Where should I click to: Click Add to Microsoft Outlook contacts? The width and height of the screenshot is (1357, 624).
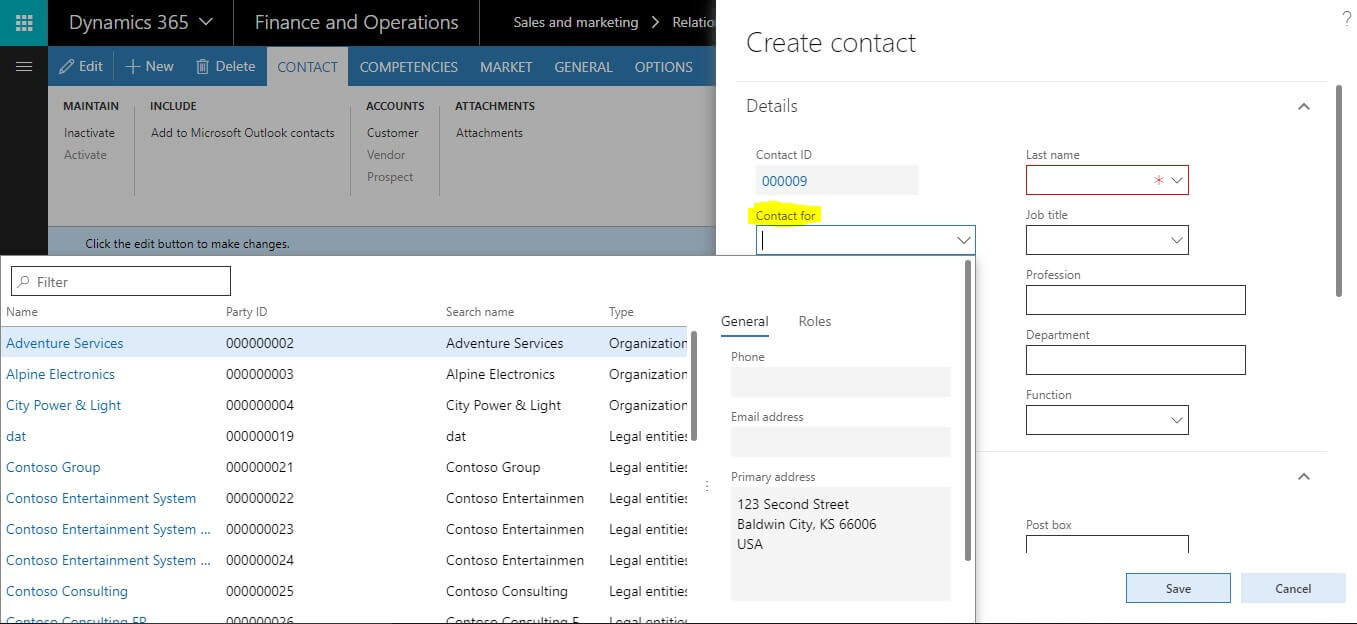click(243, 132)
